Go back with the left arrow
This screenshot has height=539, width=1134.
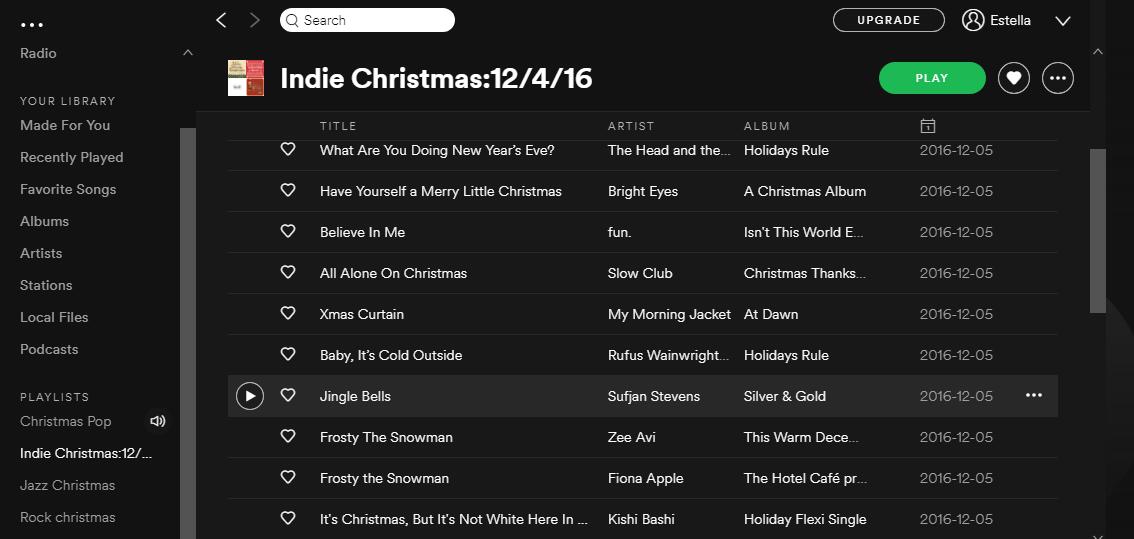click(x=222, y=20)
